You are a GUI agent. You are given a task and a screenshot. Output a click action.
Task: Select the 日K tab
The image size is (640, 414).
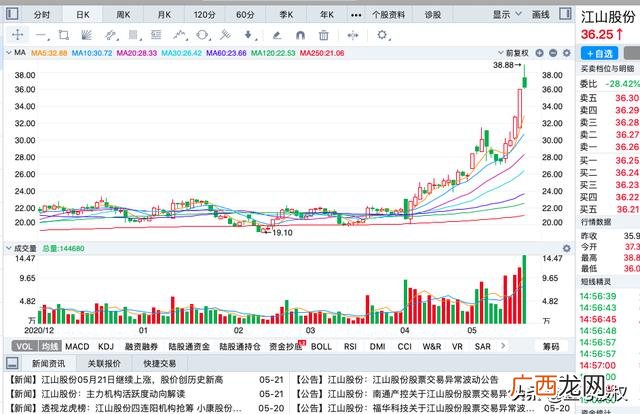(x=83, y=15)
